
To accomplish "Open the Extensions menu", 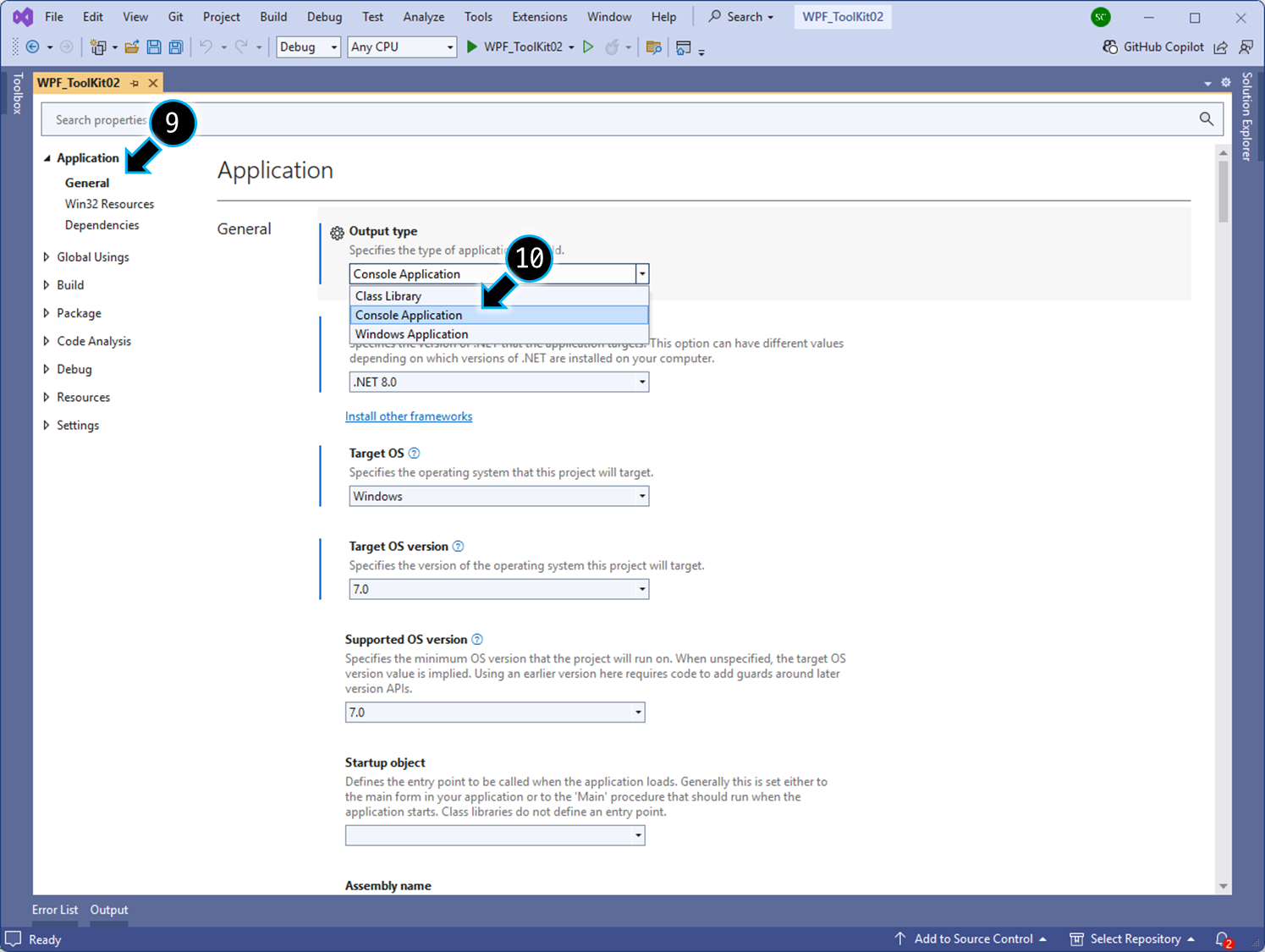I will click(x=540, y=17).
